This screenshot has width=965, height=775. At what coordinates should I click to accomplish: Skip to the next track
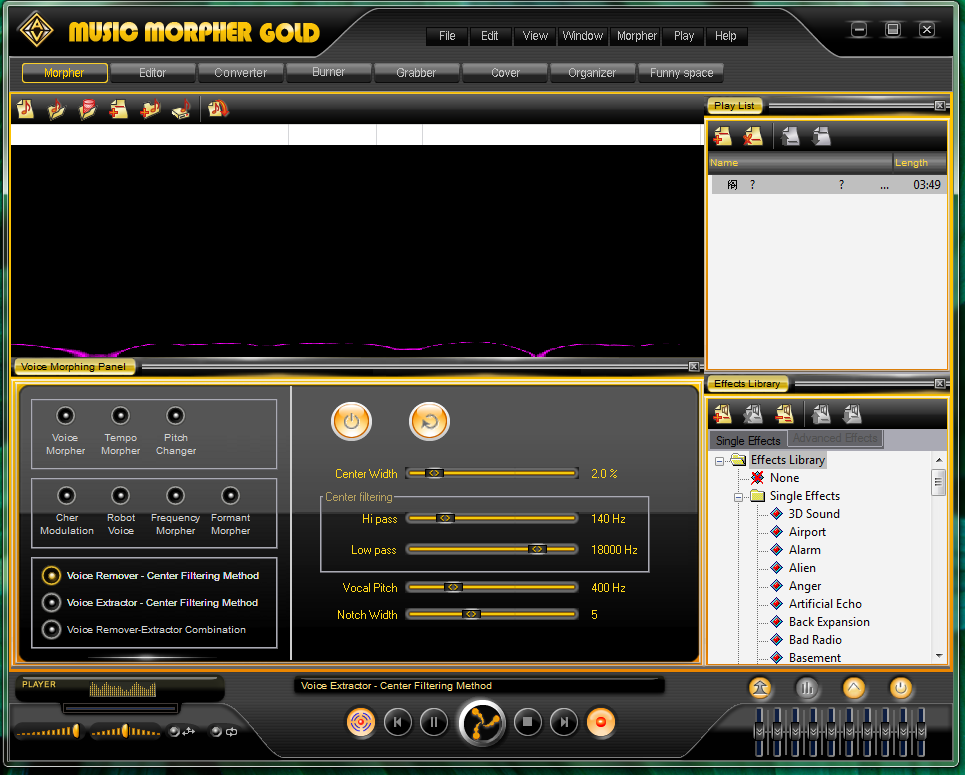(x=564, y=722)
